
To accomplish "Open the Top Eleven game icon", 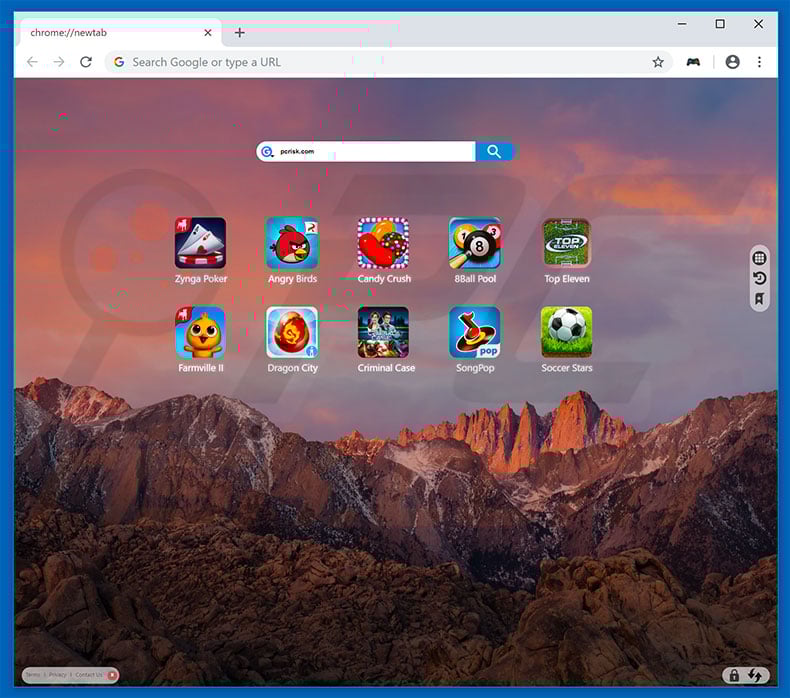I will [x=566, y=242].
